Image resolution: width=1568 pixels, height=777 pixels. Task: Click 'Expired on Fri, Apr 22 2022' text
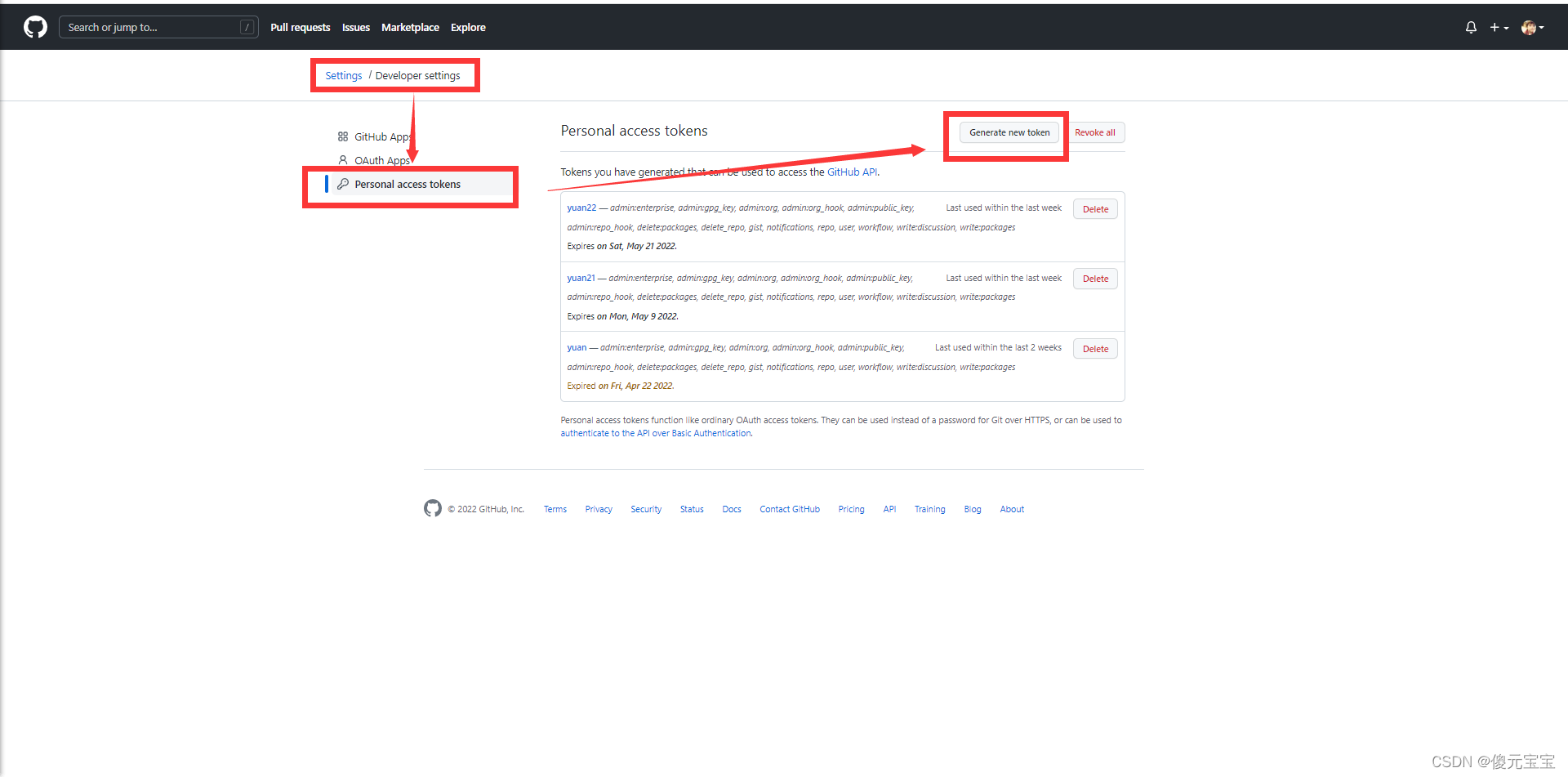click(621, 386)
